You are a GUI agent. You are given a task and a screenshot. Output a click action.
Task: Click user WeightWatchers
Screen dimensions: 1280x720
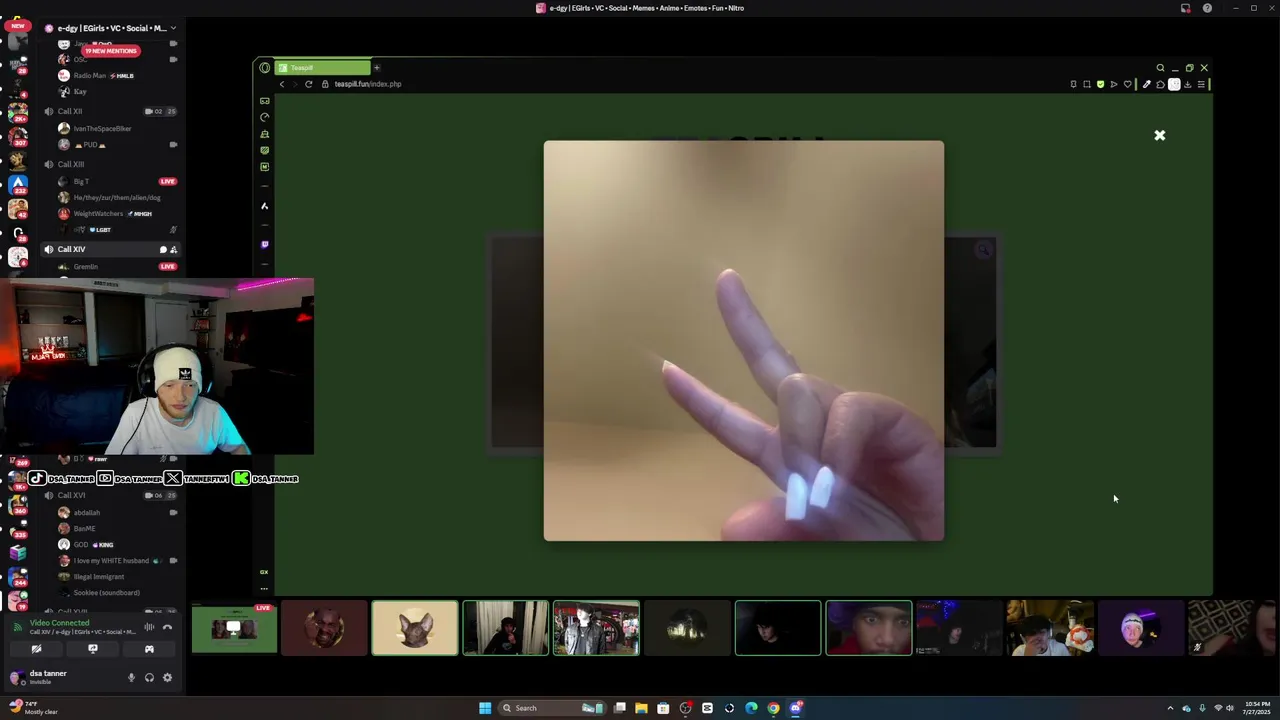point(98,213)
